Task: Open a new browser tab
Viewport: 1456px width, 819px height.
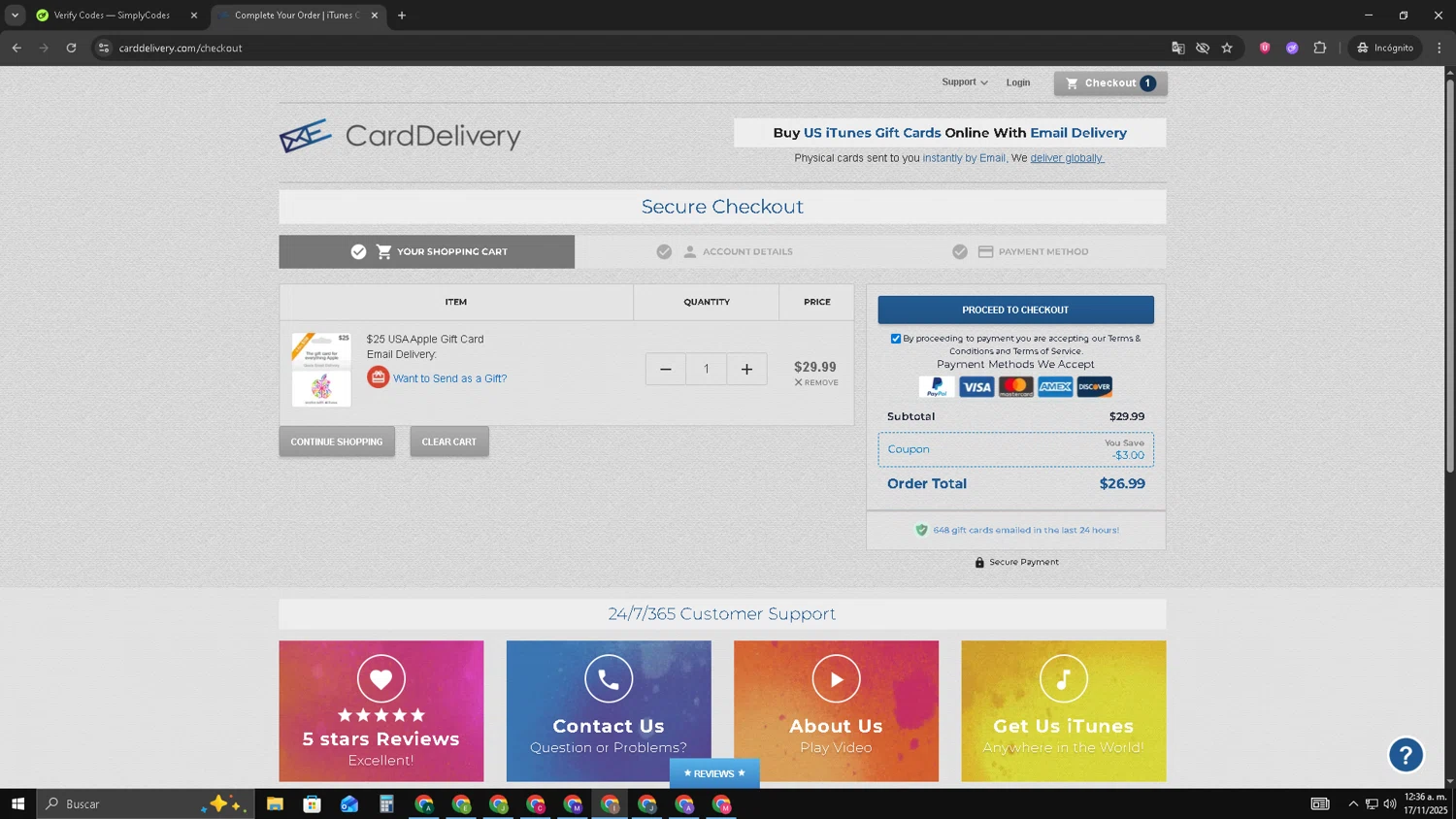Action: [402, 16]
